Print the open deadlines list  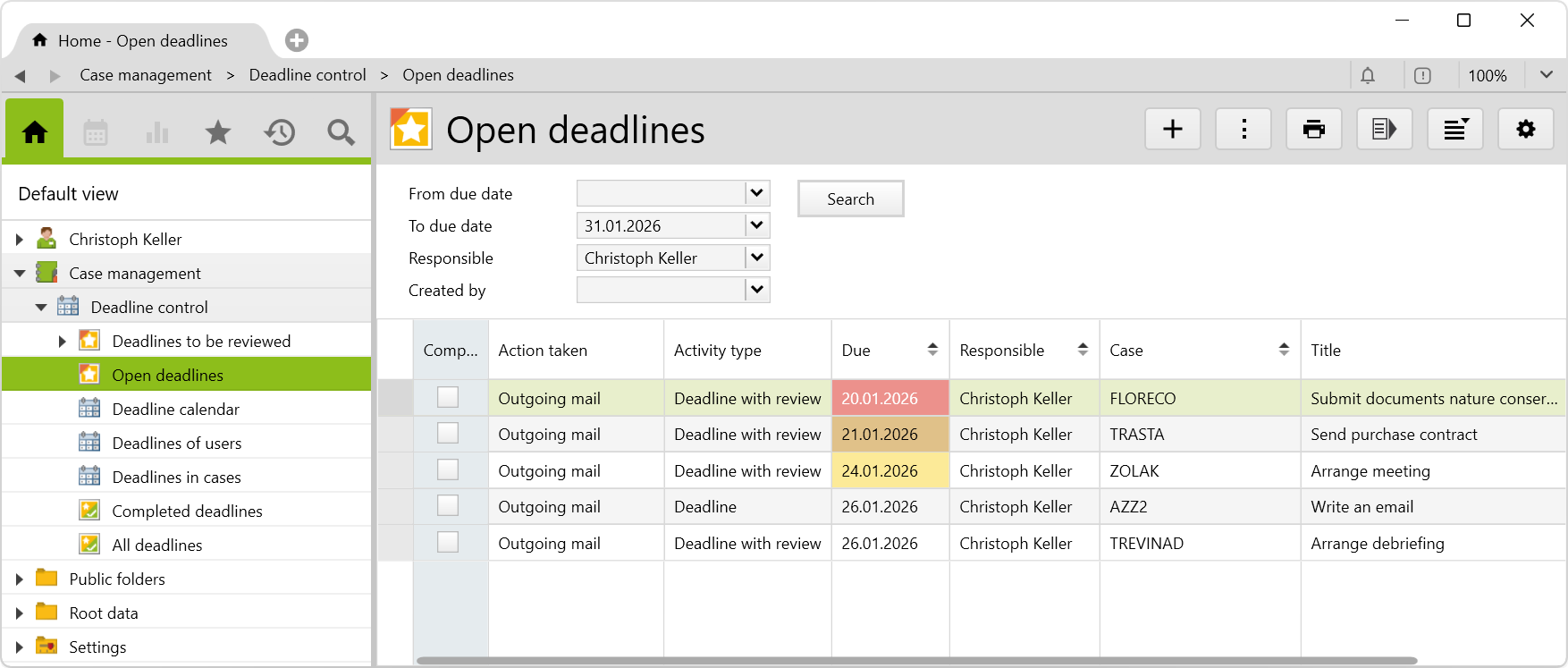pyautogui.click(x=1313, y=130)
